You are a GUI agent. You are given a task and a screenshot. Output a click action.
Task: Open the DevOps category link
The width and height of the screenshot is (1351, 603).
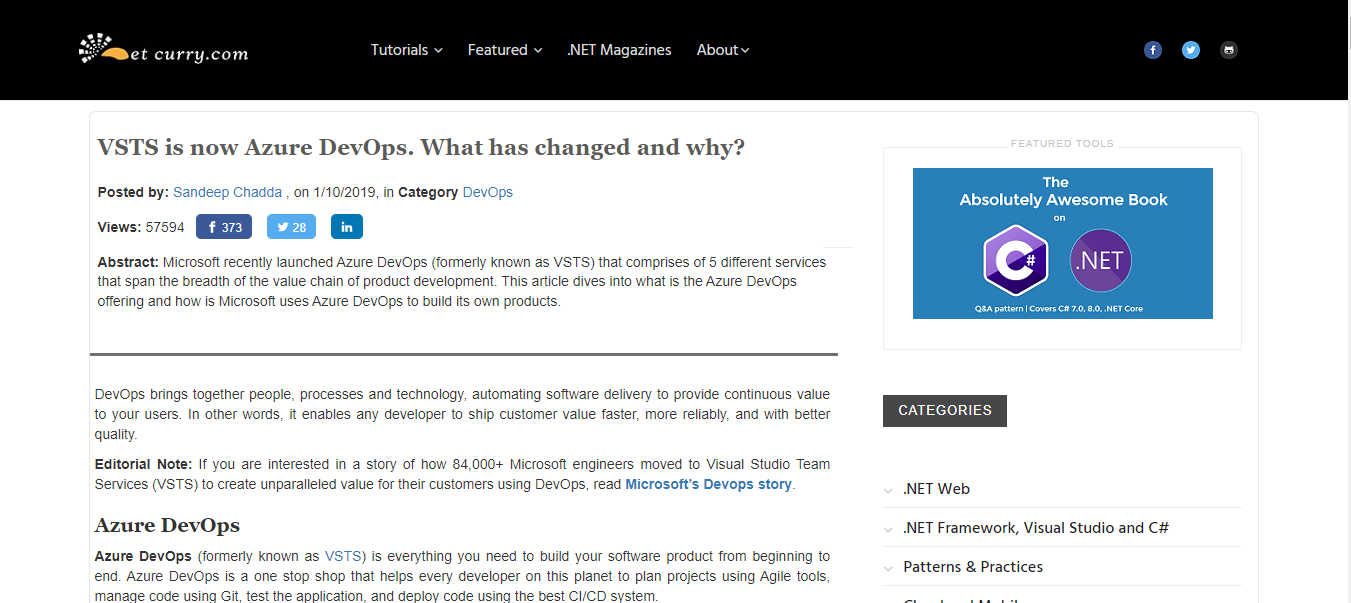point(487,191)
